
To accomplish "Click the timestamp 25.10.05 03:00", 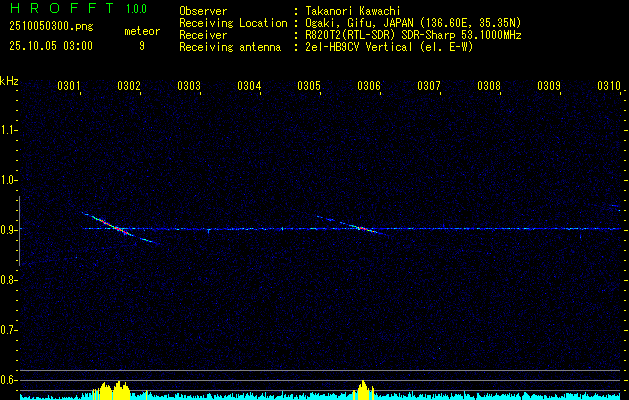I will click(x=51, y=46).
